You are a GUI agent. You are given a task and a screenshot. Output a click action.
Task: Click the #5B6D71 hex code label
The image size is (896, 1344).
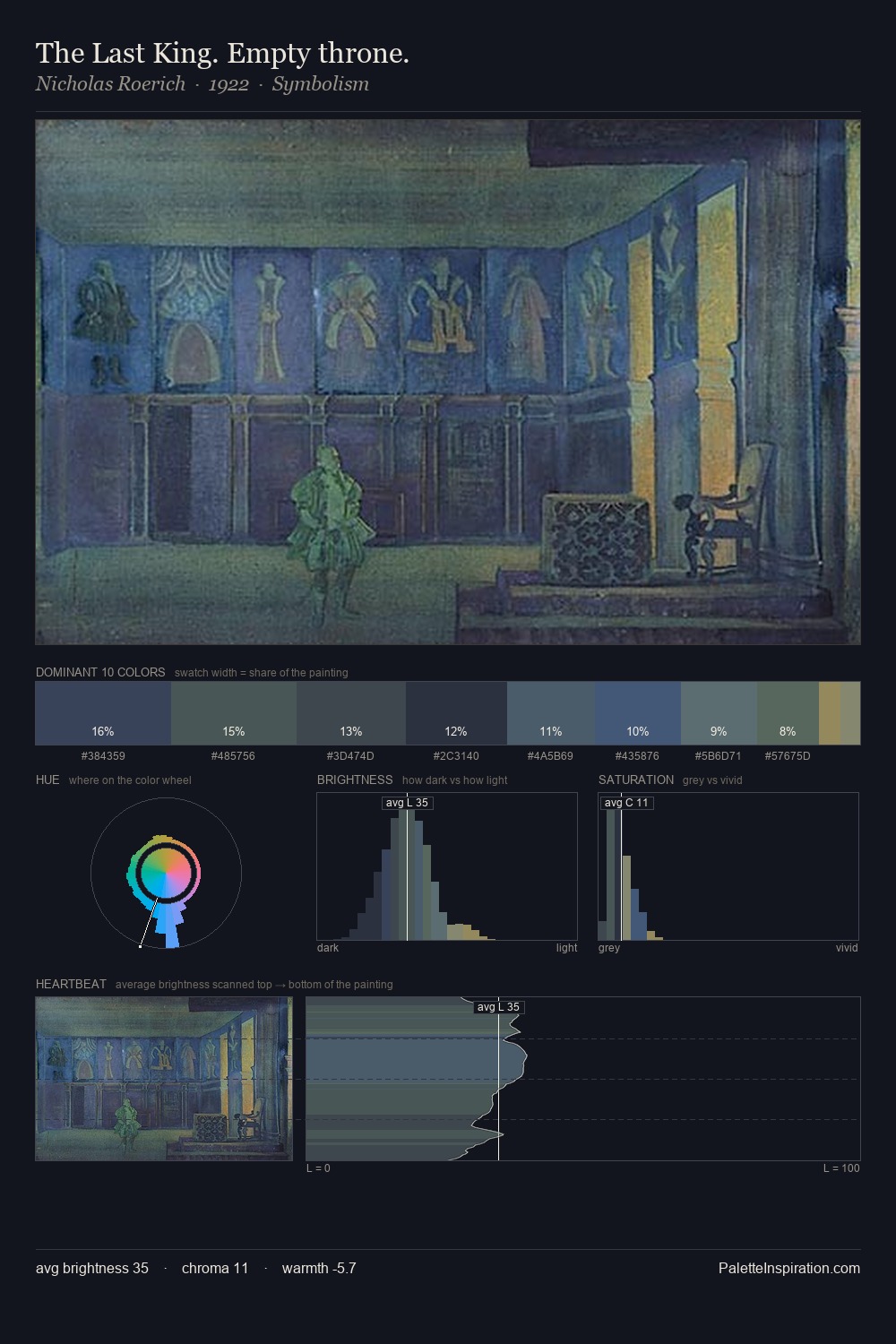point(718,756)
